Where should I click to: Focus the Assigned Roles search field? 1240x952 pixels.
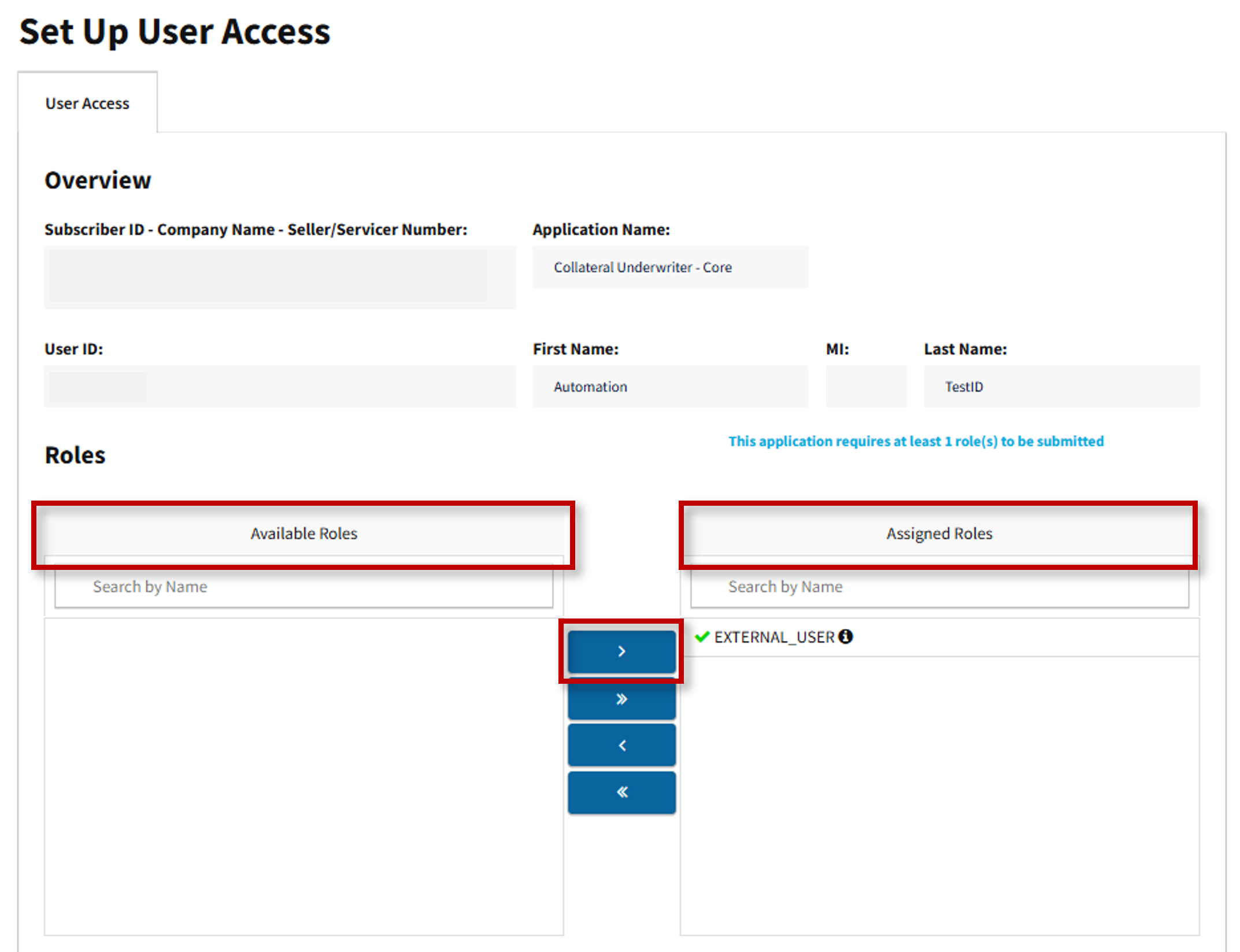939,587
